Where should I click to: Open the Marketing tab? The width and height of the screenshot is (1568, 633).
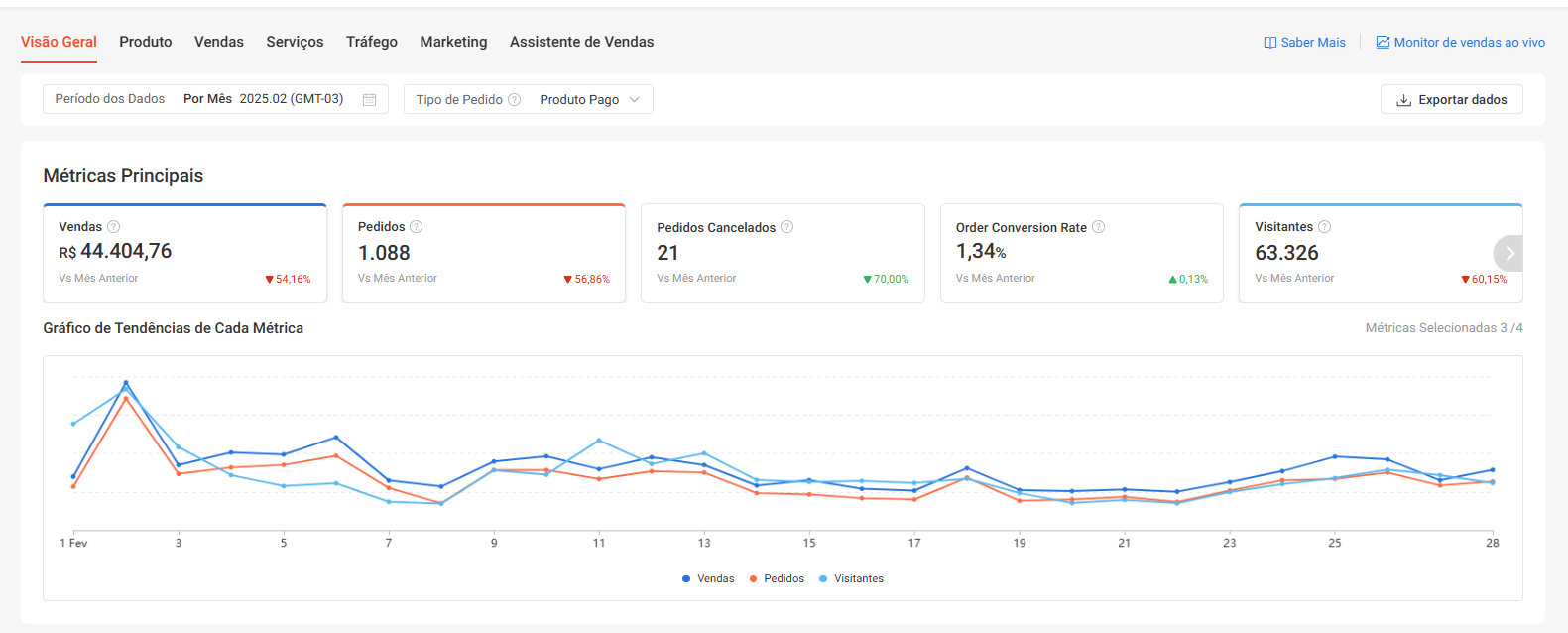point(453,42)
